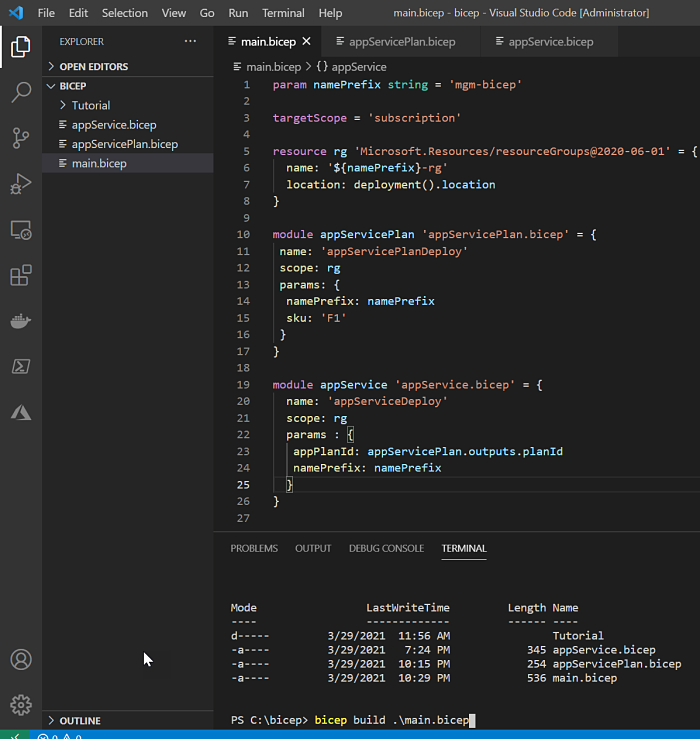Viewport: 700px width, 739px height.
Task: Open the Azure view icon
Action: [21, 412]
